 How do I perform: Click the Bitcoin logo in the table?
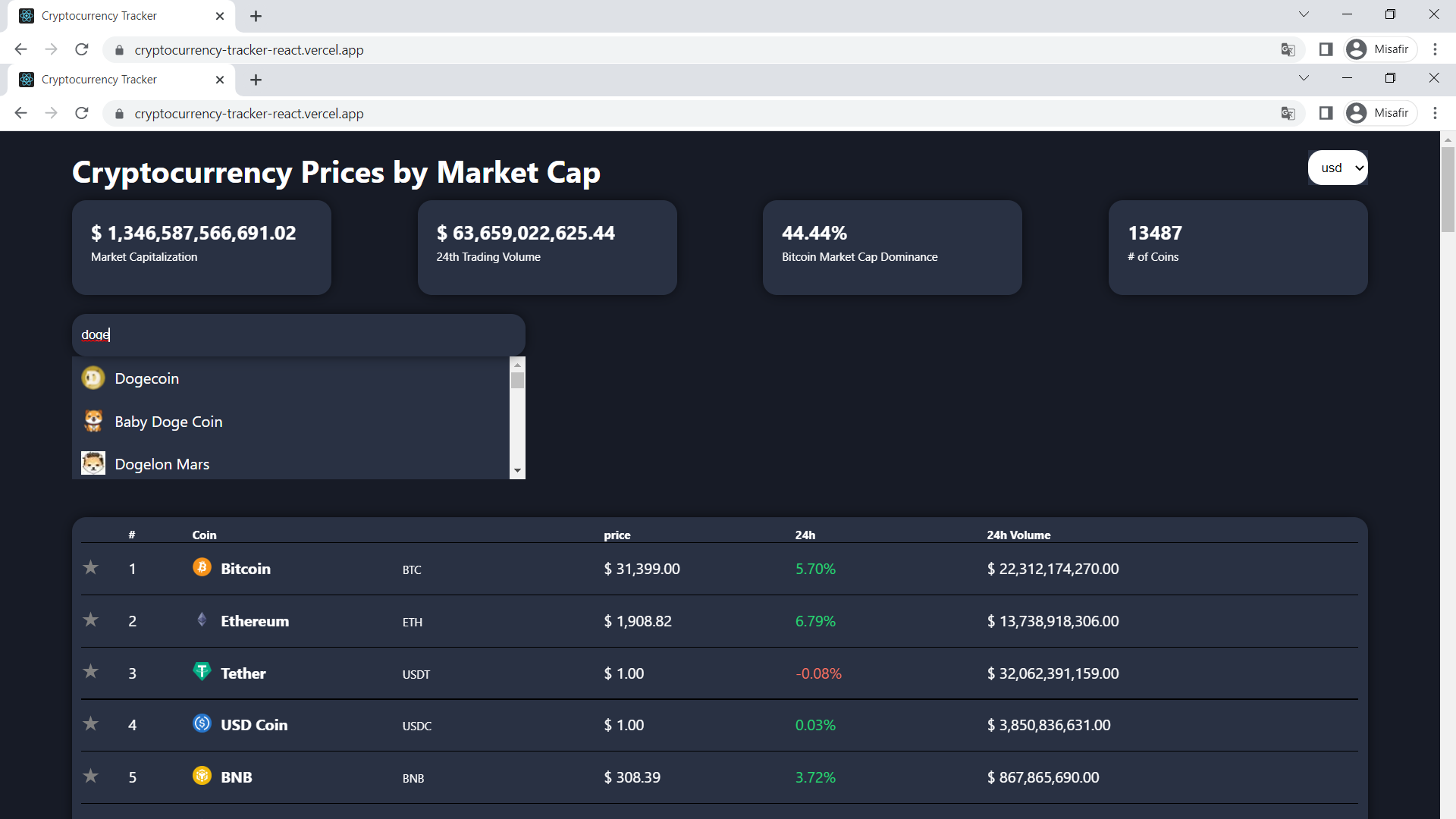202,567
